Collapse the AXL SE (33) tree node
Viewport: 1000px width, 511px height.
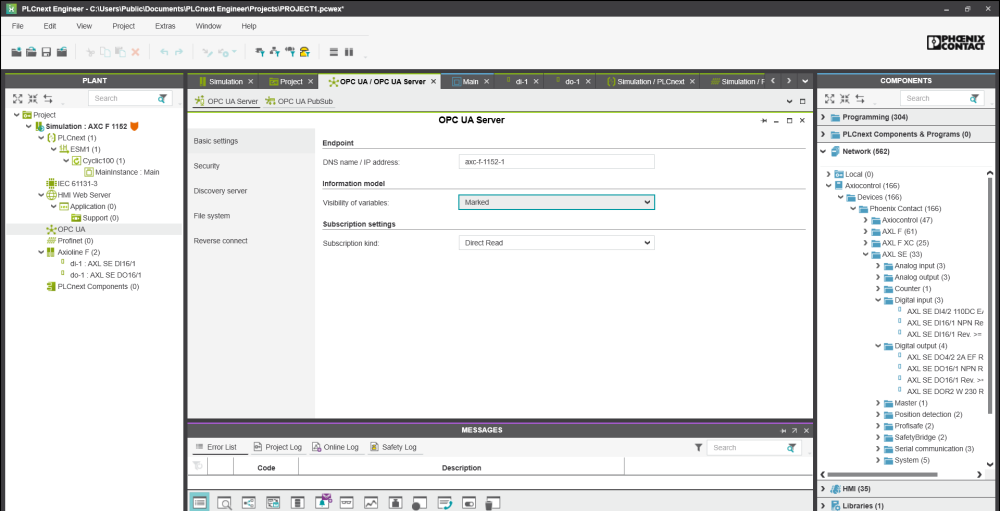(866, 254)
